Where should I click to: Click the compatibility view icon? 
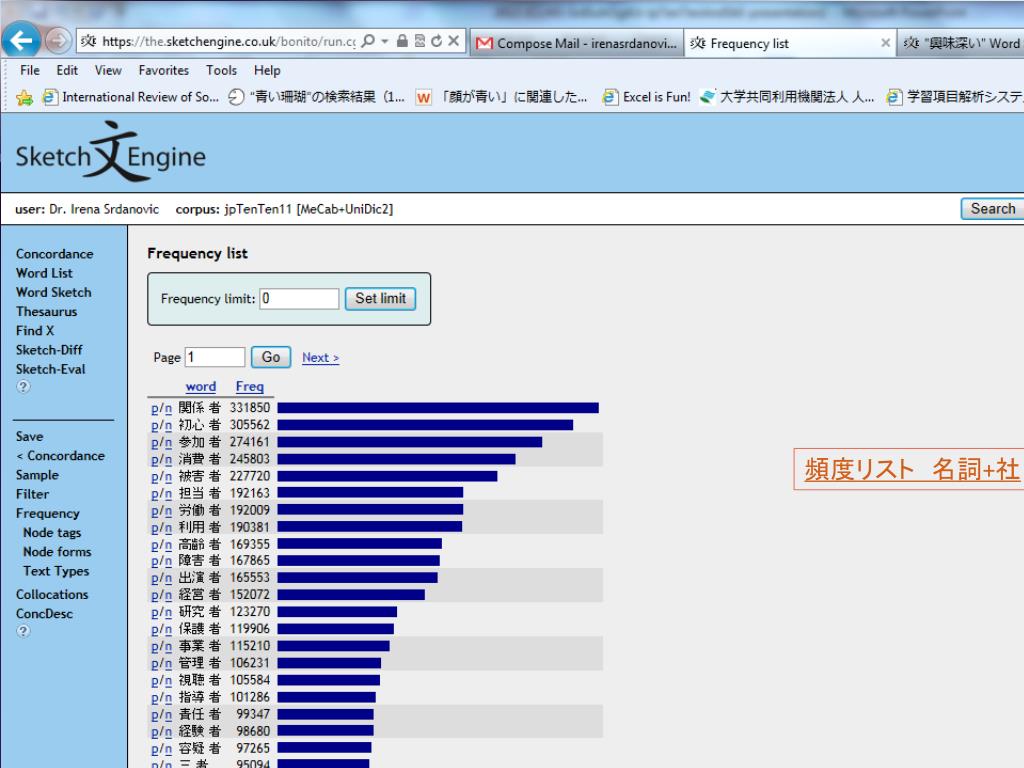pos(420,41)
